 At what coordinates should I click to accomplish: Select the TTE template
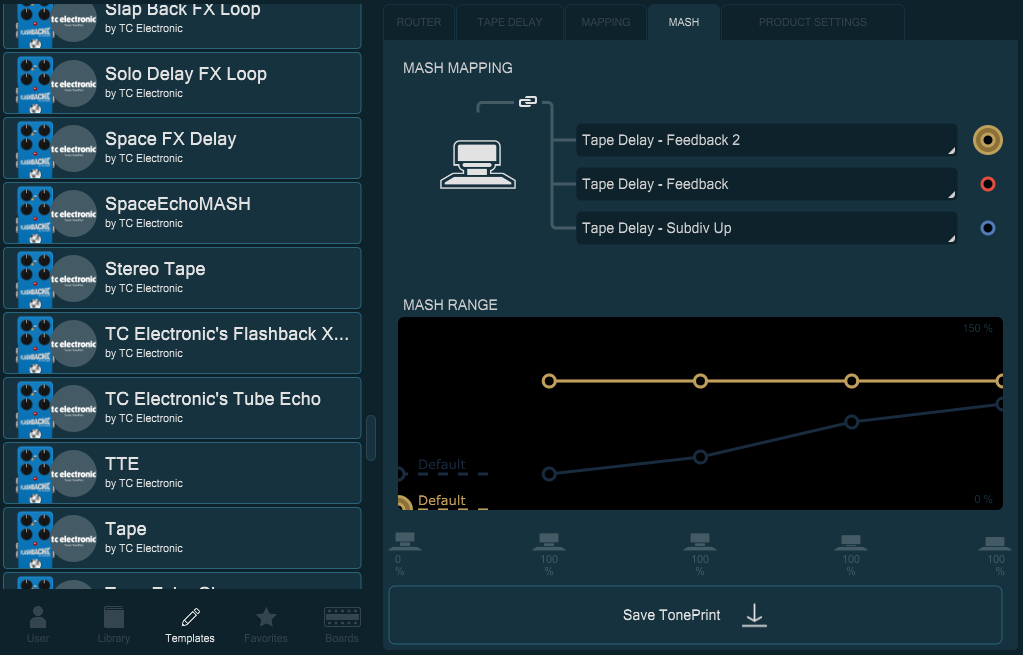[x=182, y=473]
